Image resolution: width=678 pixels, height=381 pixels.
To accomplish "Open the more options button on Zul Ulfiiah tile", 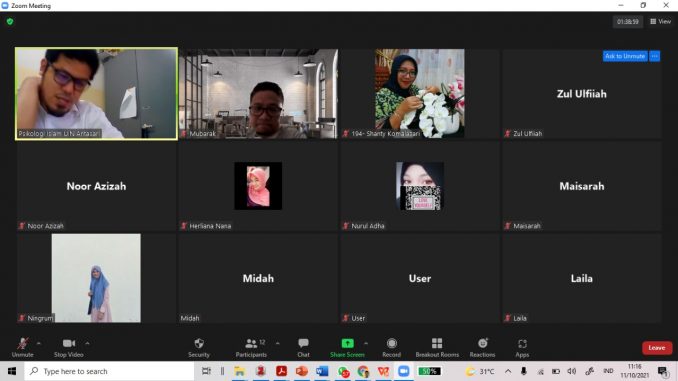I will coord(655,56).
